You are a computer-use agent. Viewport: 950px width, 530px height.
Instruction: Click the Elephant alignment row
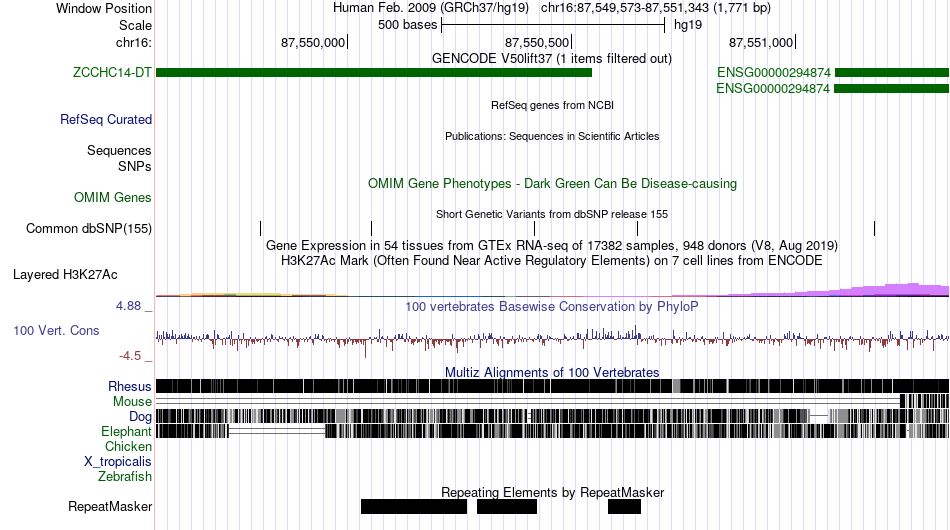tap(553, 431)
